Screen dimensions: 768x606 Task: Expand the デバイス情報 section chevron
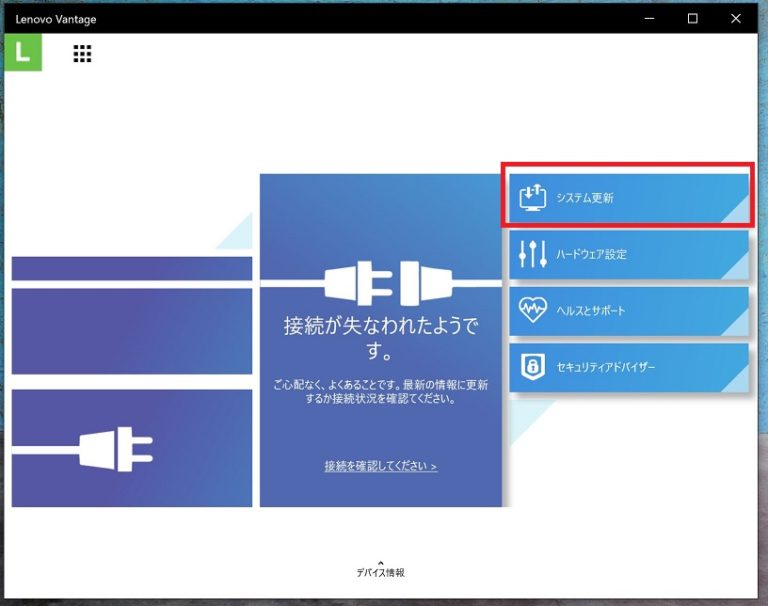[381, 563]
